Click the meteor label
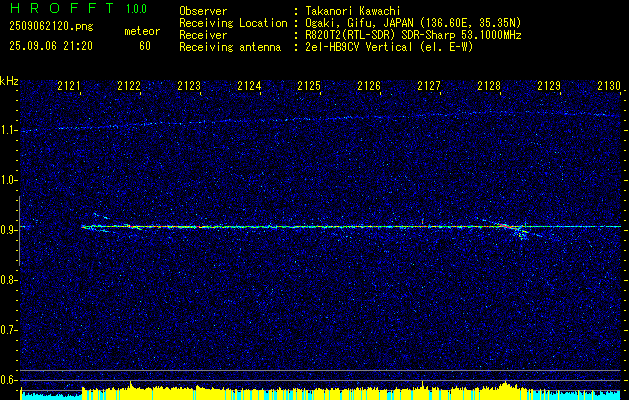629x400 pixels. pos(142,31)
